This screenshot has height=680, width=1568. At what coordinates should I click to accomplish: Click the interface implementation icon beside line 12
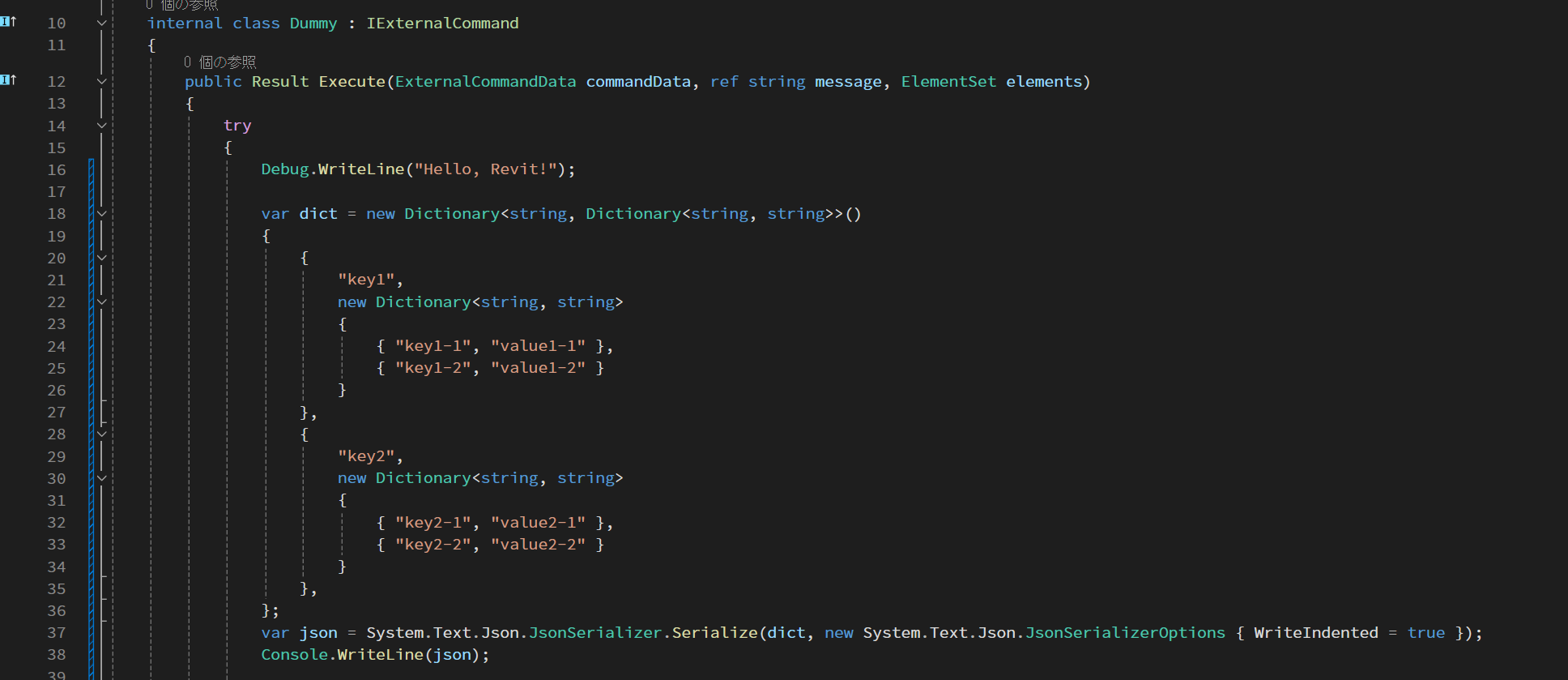[x=8, y=79]
